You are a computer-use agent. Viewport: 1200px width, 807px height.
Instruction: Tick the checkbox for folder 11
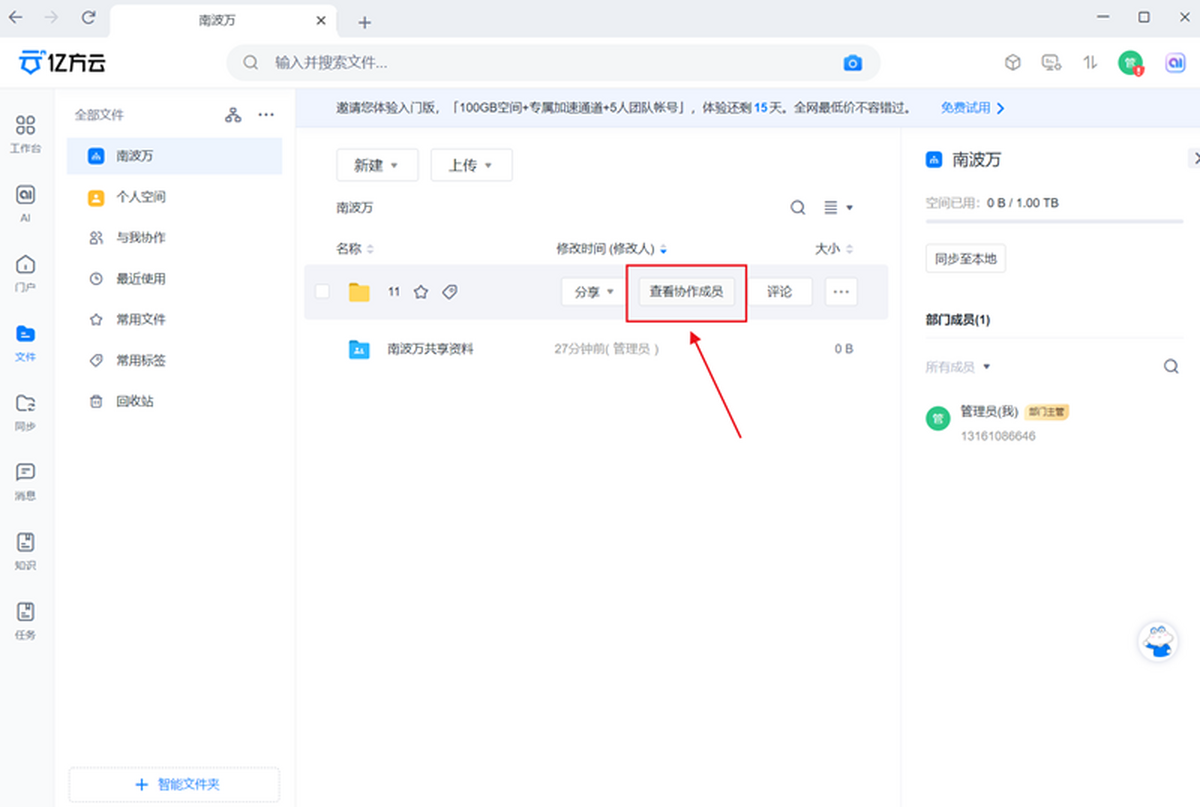pos(322,292)
